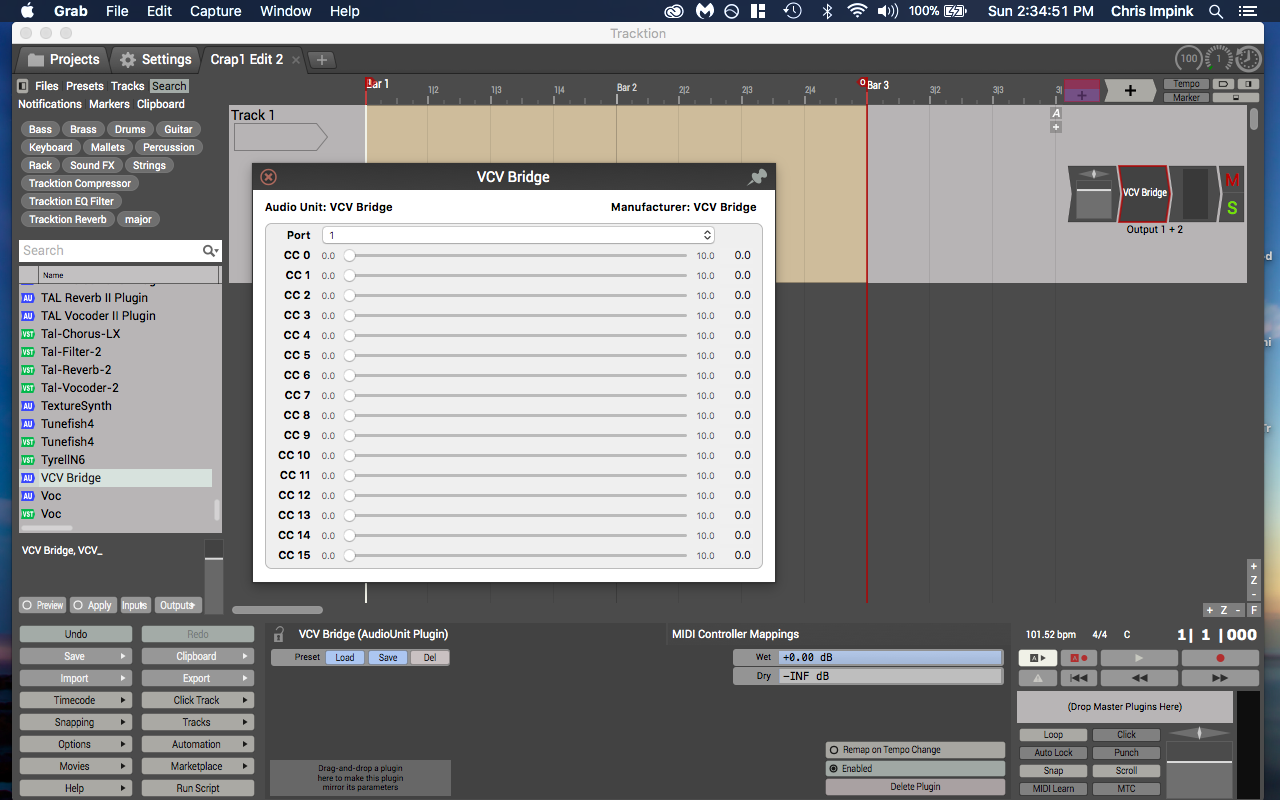This screenshot has height=800, width=1280.
Task: Pin the VCV Bridge plugin window
Action: [758, 177]
